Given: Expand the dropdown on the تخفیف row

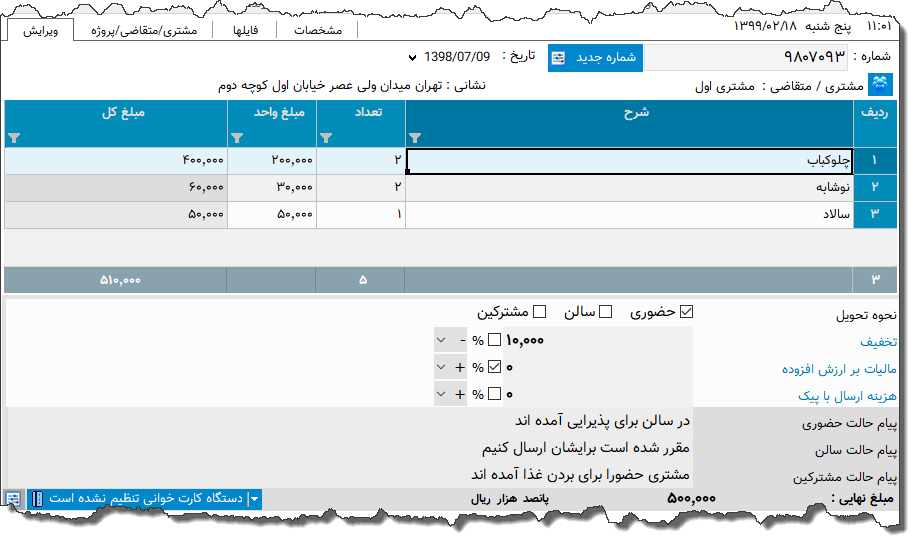Looking at the screenshot, I should 441,340.
